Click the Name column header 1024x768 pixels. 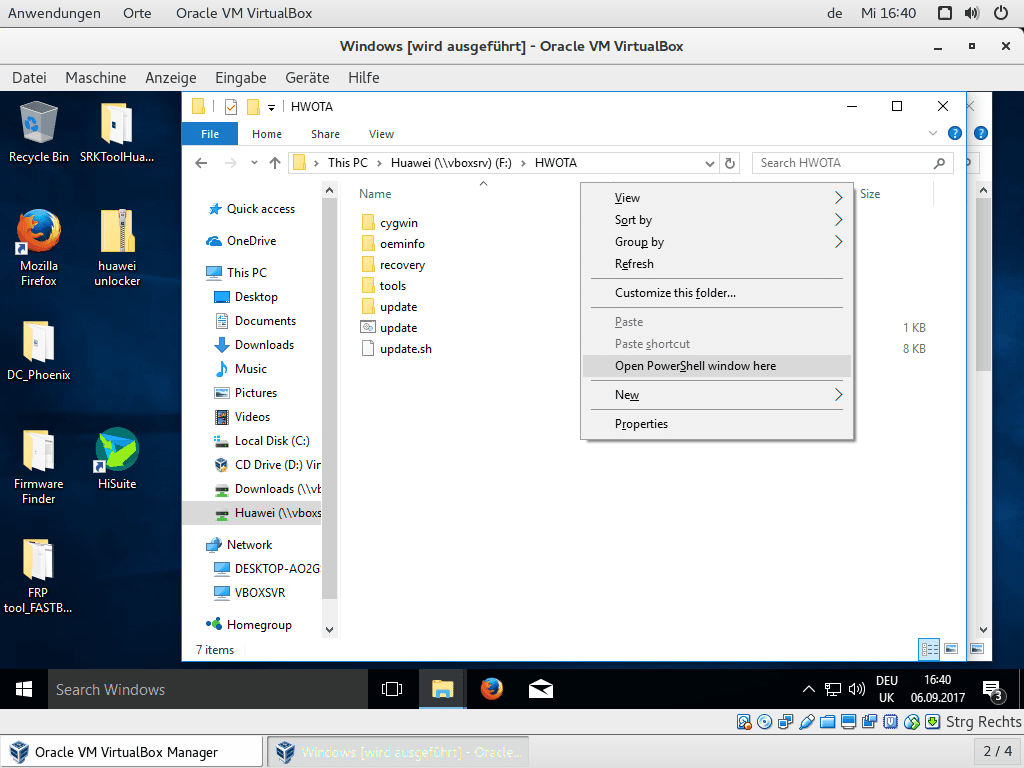point(376,194)
